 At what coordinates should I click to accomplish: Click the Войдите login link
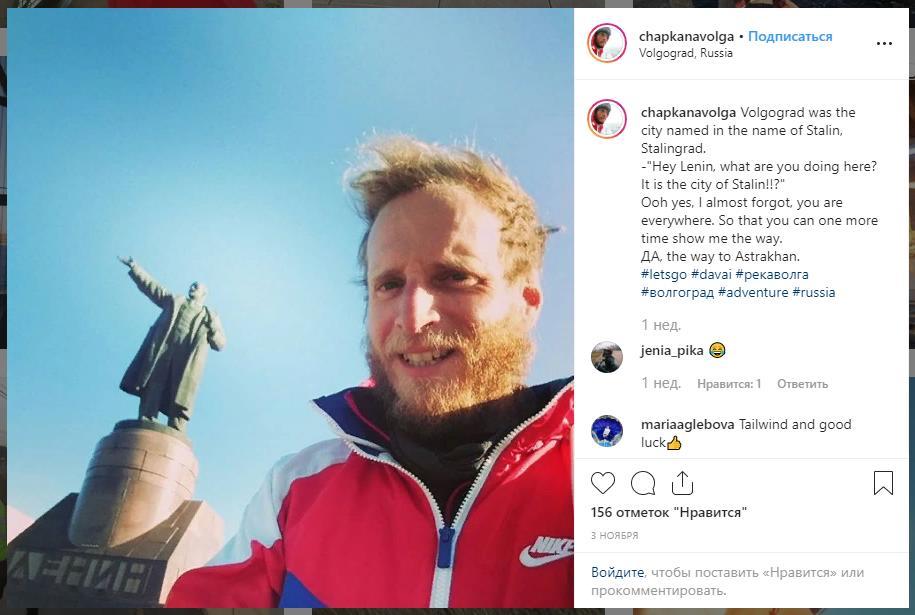(x=617, y=572)
